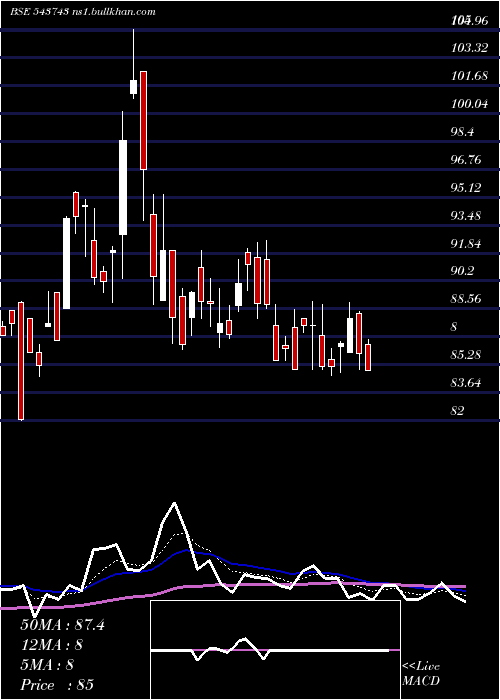Click the 12MA value readout
The width and height of the screenshot is (500, 700).
click(52, 645)
